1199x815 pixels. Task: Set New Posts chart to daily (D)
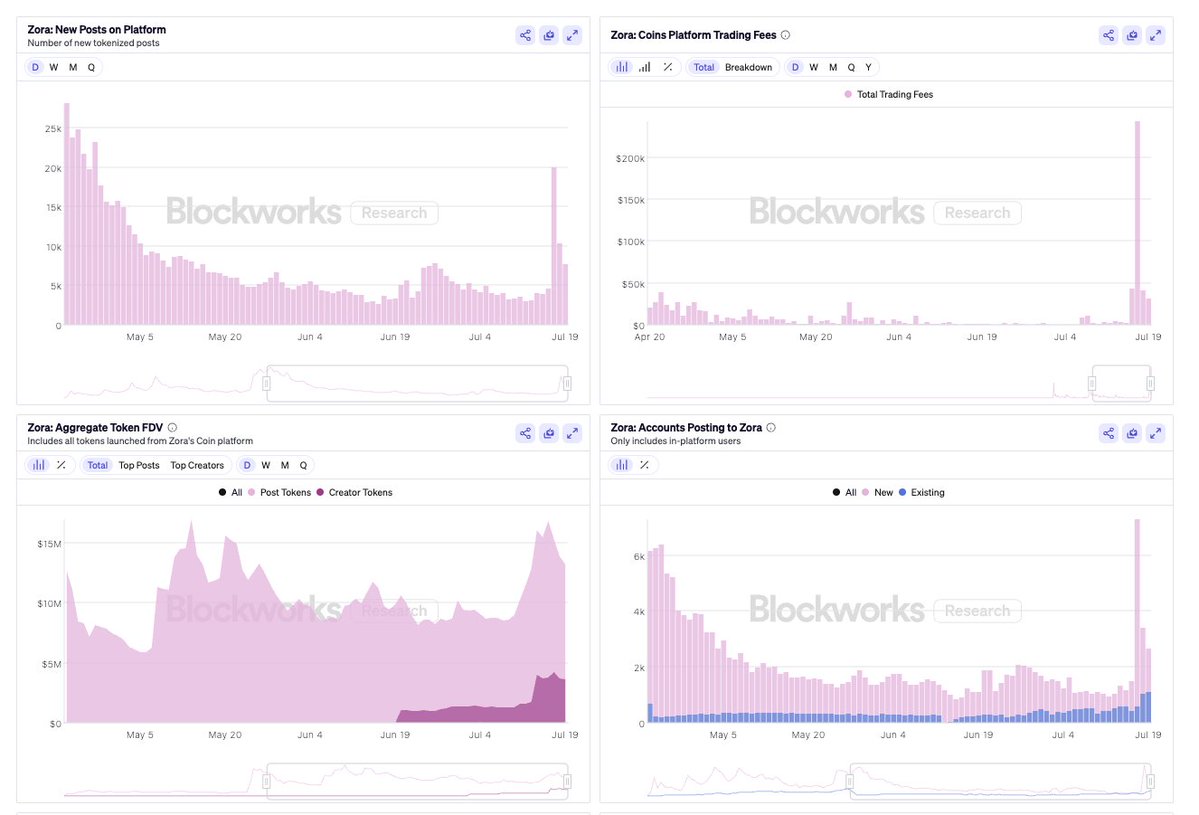(35, 67)
